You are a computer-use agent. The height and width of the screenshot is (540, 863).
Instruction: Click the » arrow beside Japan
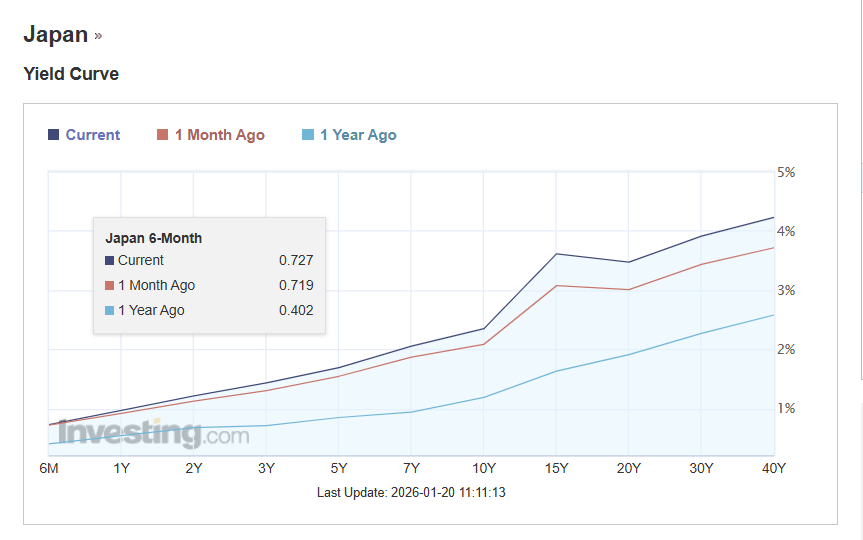coord(98,36)
